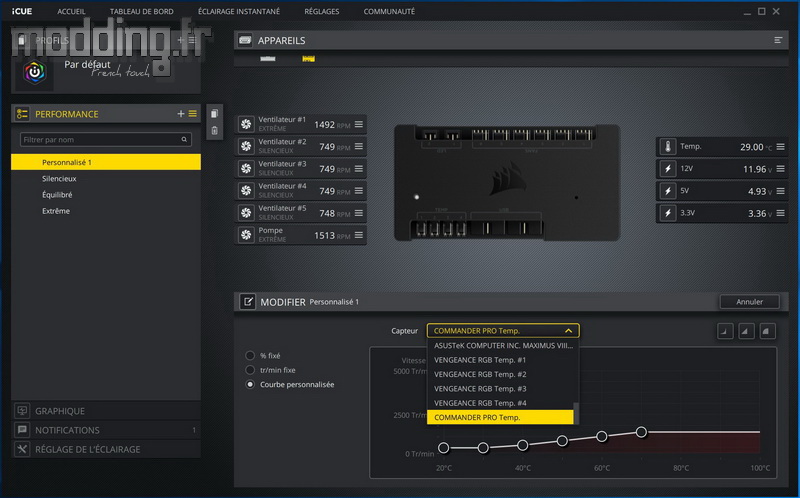Screen dimensions: 800x498
Task: Choose VENGEANCE RGB Temp. #1 sensor
Action: (500, 360)
